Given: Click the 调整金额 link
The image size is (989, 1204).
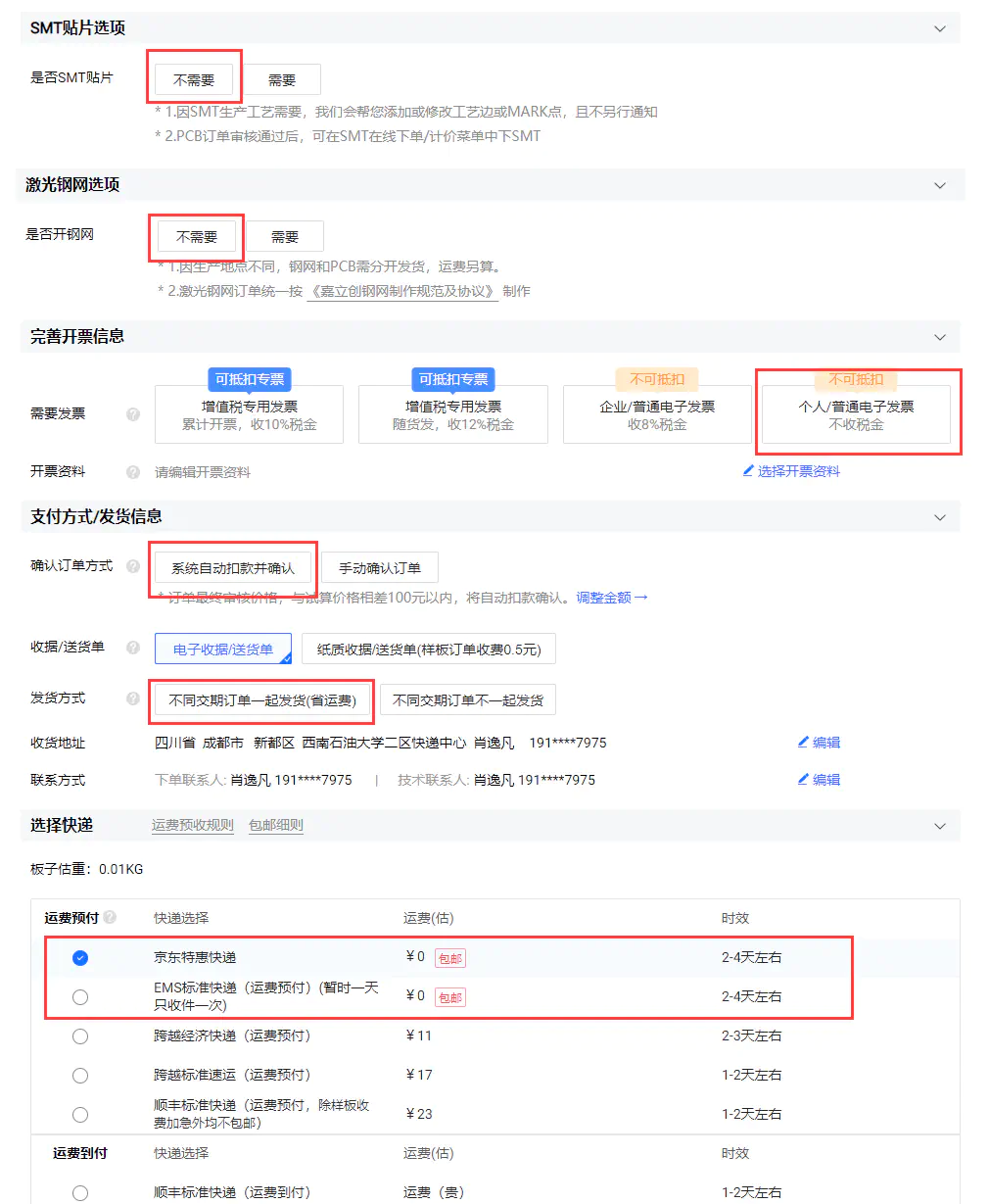Looking at the screenshot, I should (x=604, y=596).
